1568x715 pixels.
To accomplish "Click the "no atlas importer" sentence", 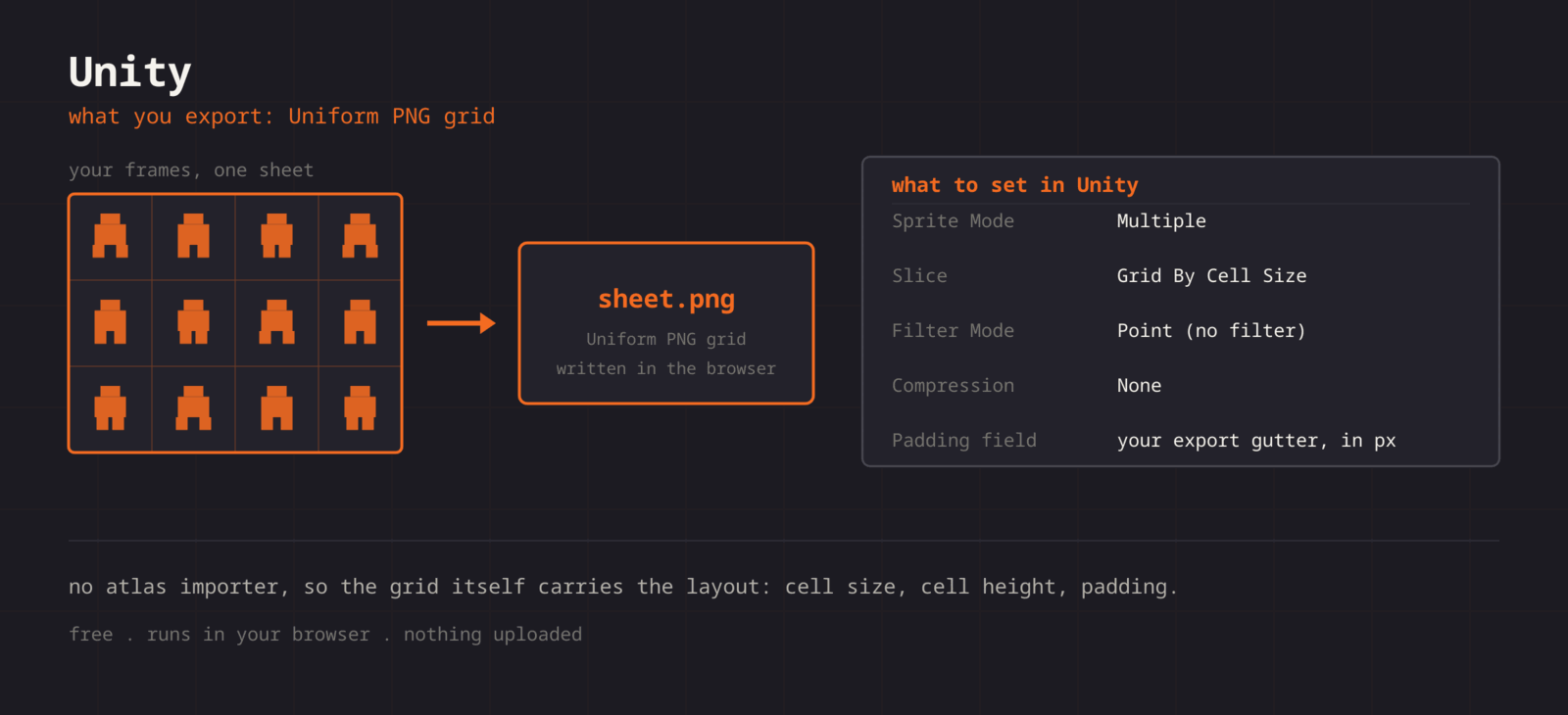I will (622, 587).
